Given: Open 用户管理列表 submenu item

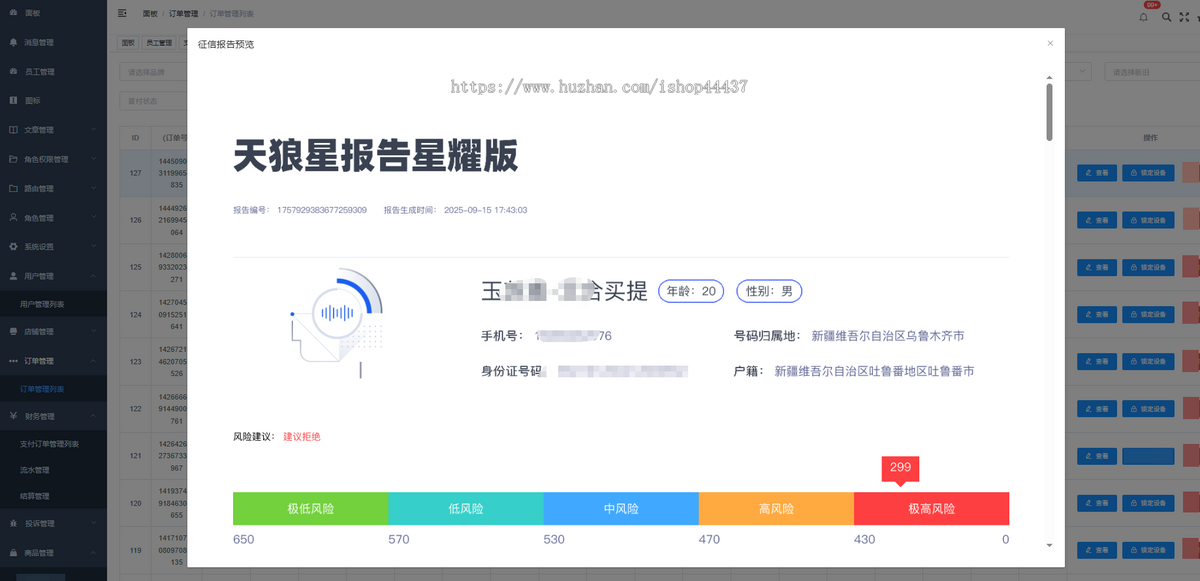Looking at the screenshot, I should [53, 303].
